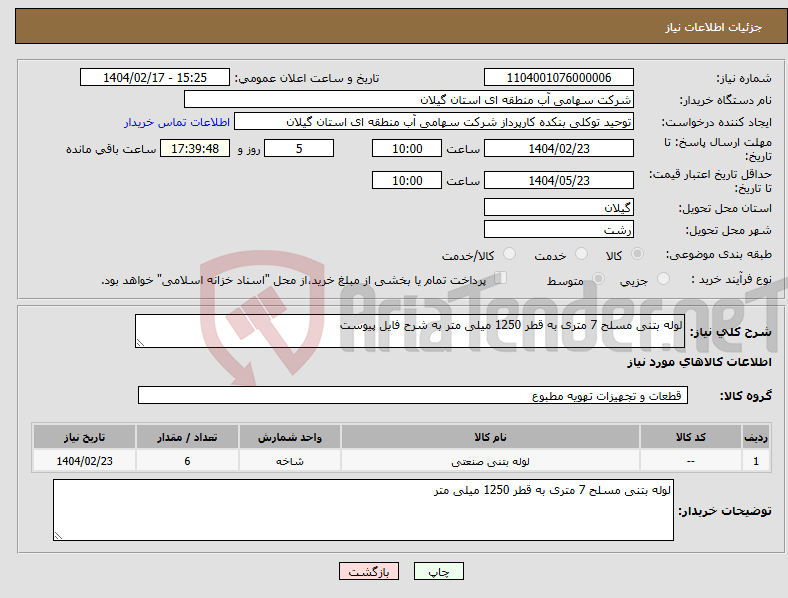
Task: Click the تاریخ نیاز column header
Action: [x=84, y=437]
